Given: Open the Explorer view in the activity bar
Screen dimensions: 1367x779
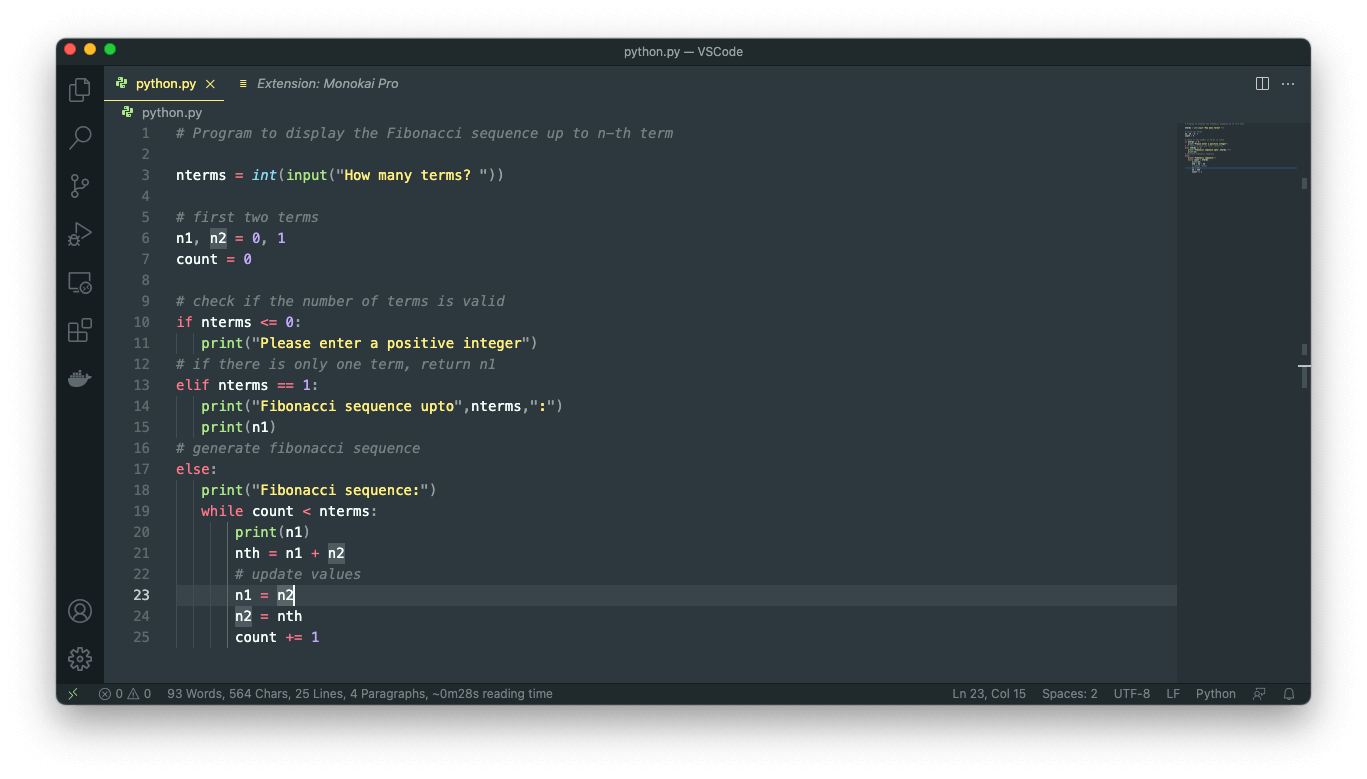Looking at the screenshot, I should click(79, 89).
